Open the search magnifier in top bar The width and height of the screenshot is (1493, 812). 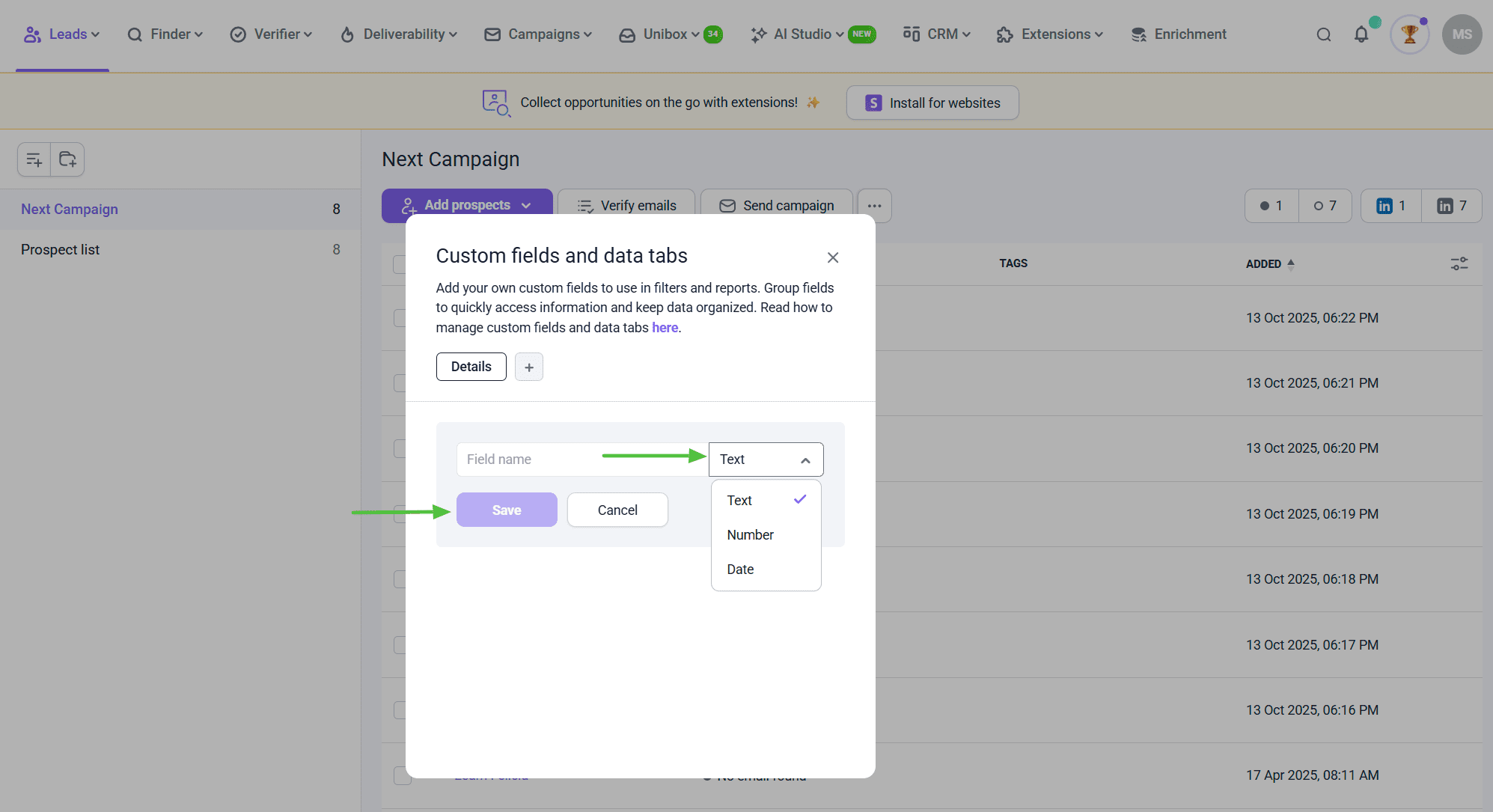(1324, 34)
